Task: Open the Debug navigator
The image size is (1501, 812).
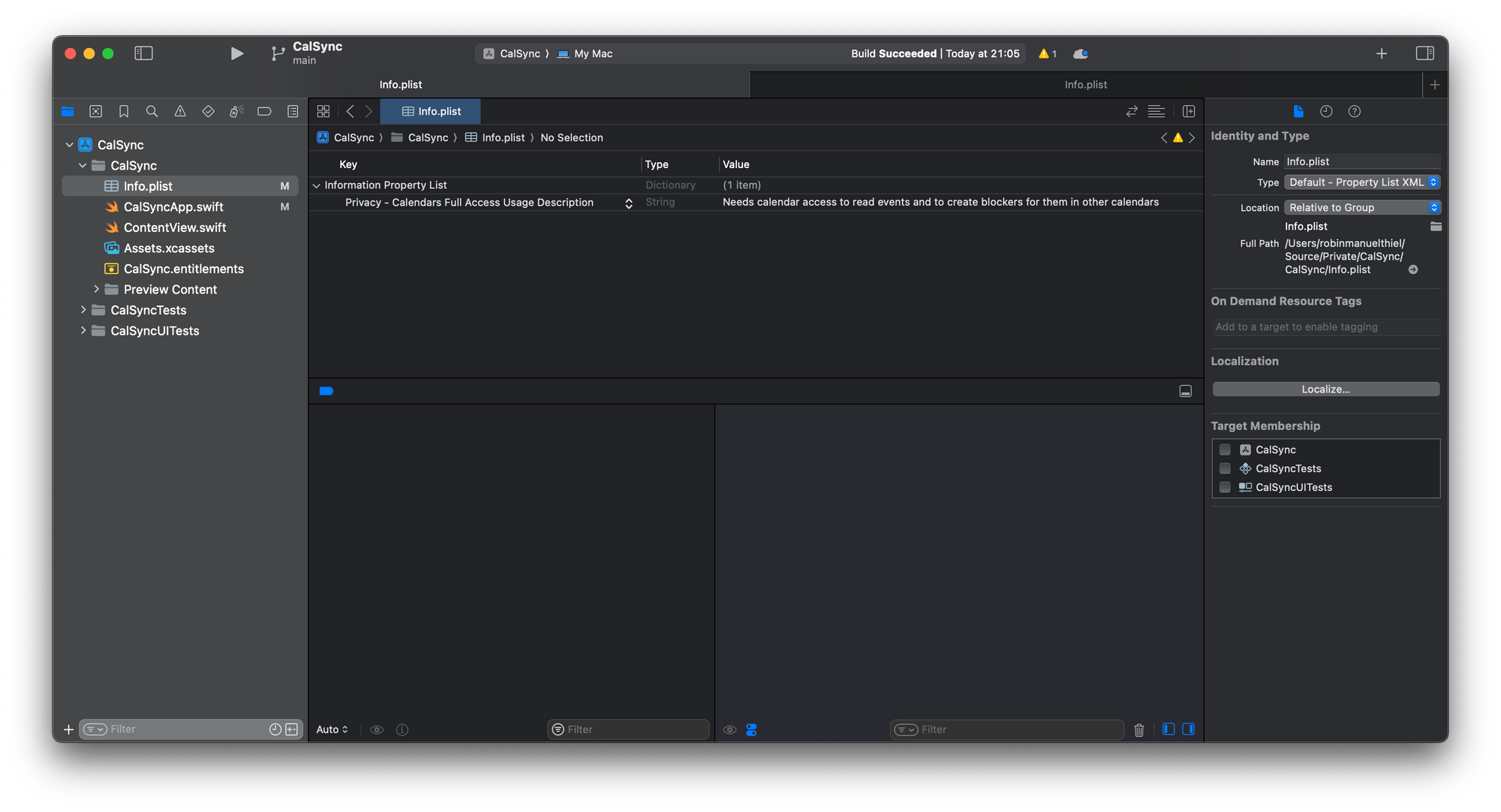Action: tap(236, 111)
